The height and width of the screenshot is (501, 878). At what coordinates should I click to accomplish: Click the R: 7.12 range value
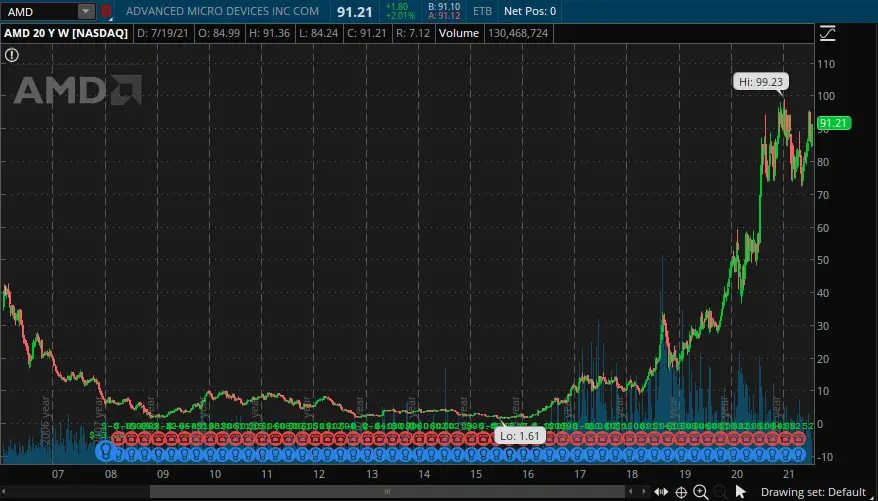413,33
